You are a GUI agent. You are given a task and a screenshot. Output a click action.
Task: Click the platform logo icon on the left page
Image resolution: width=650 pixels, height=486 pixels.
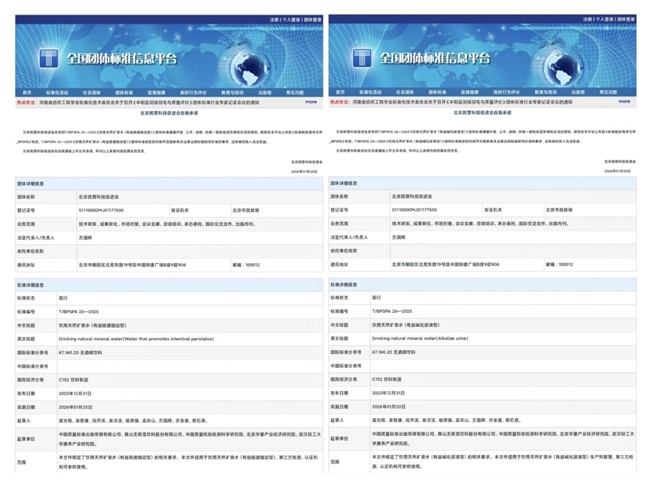tap(48, 58)
